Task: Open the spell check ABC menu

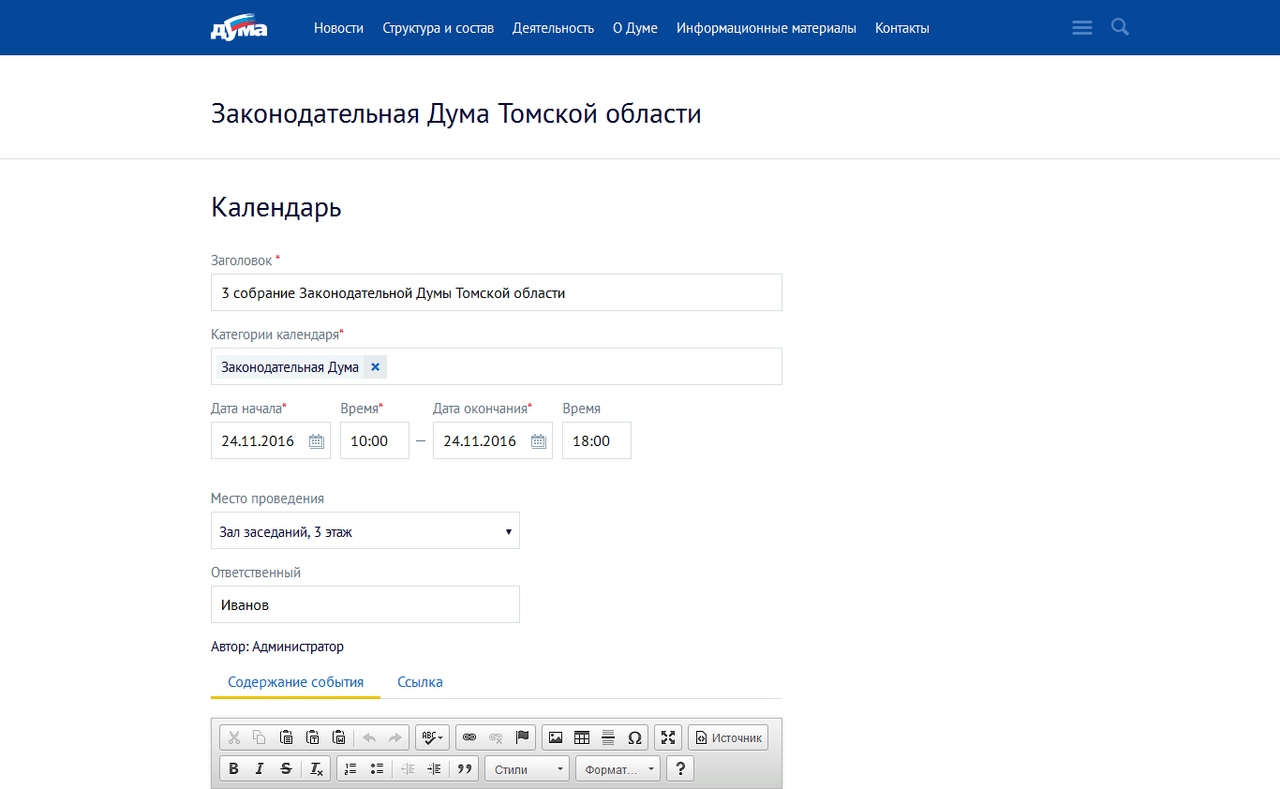Action: click(432, 738)
